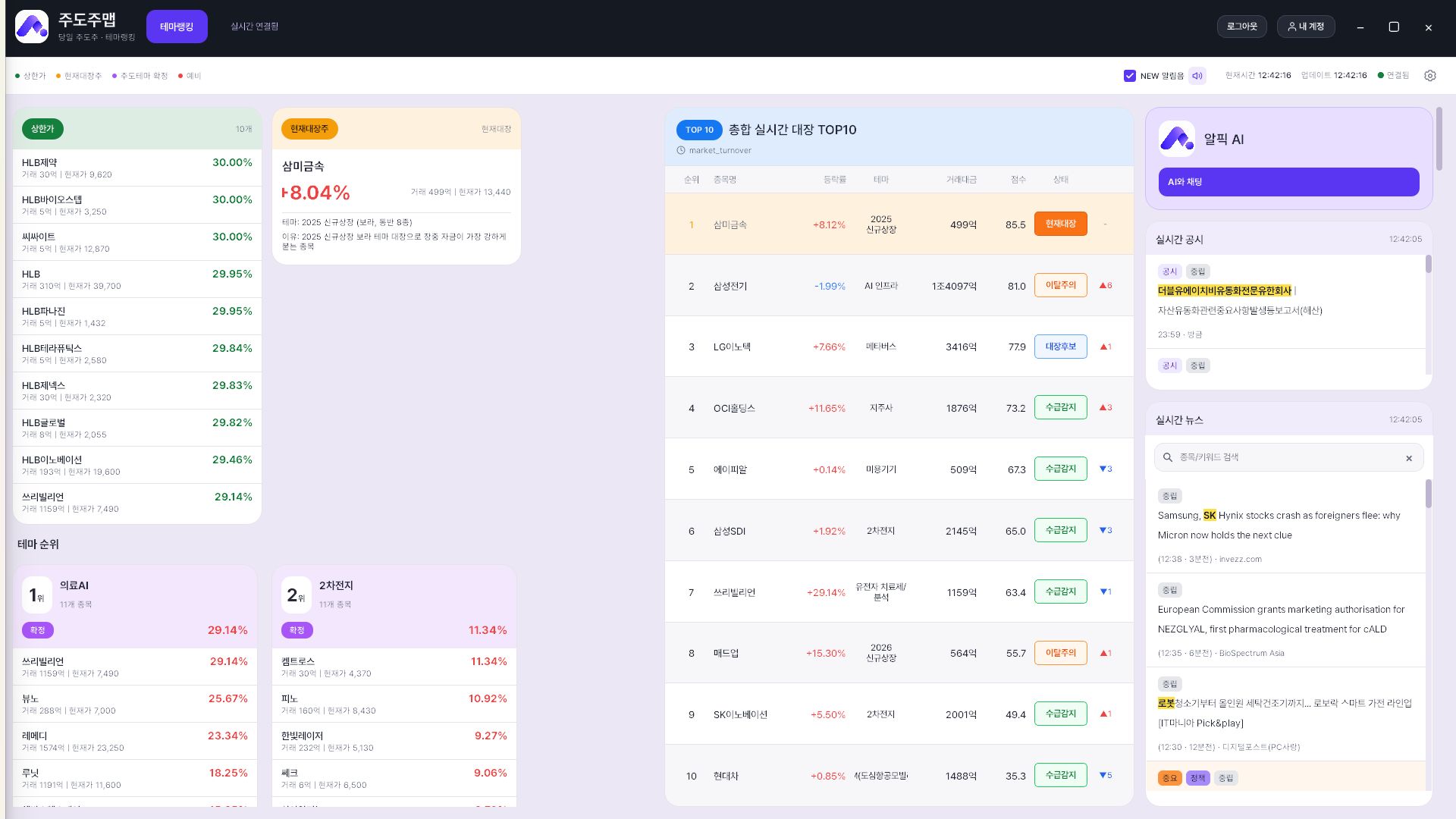Viewport: 1456px width, 819px height.
Task: Click the user icon in 내 계정
Action: point(1291,27)
